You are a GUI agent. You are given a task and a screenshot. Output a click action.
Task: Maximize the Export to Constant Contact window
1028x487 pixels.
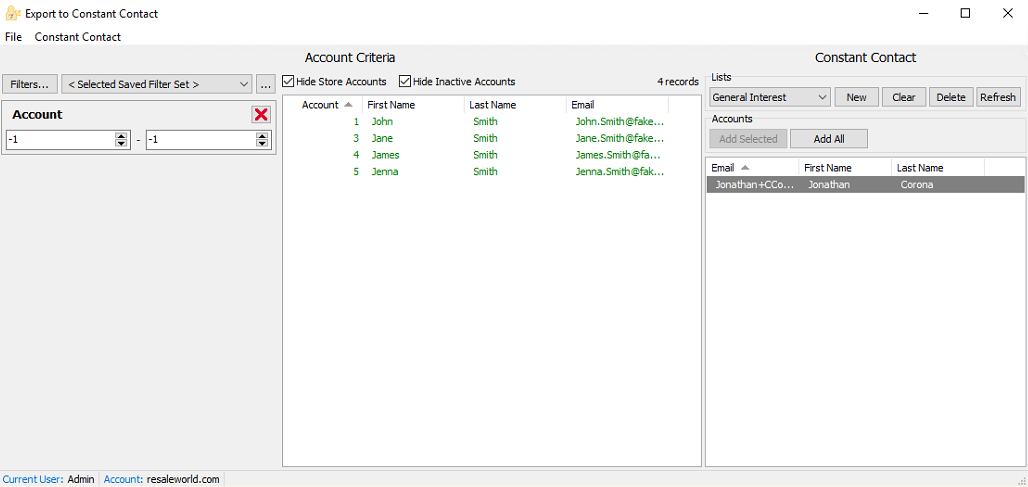(x=965, y=13)
